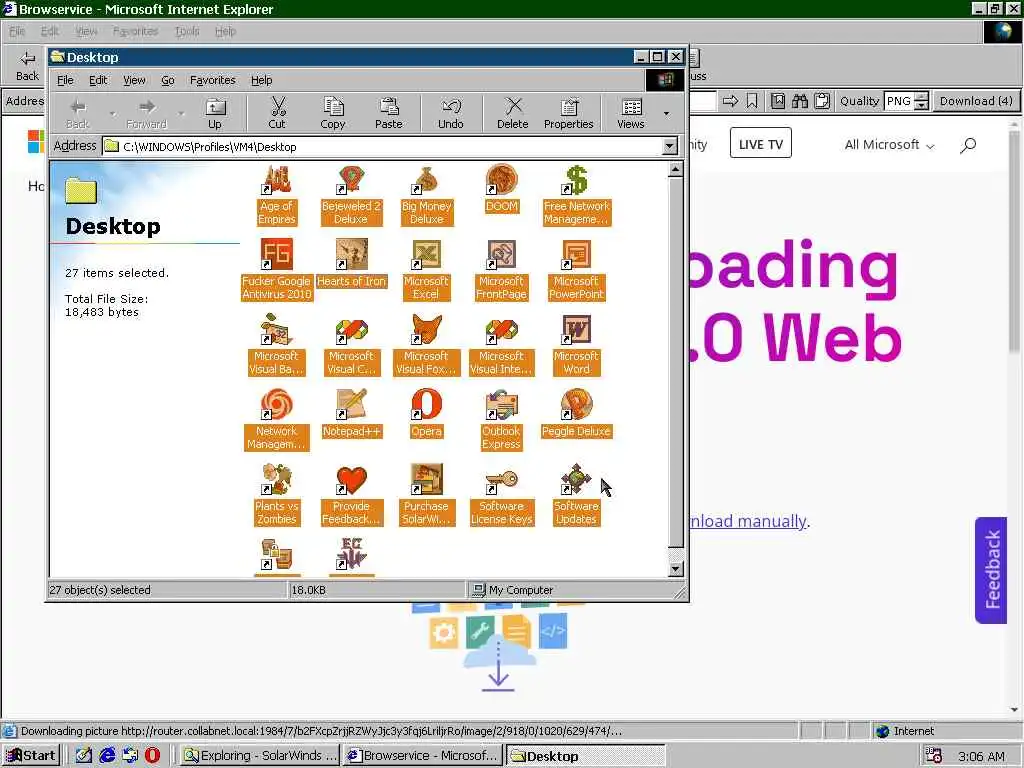Select the Microsoft PowerPoint shortcut
The height and width of the screenshot is (768, 1024).
[576, 270]
